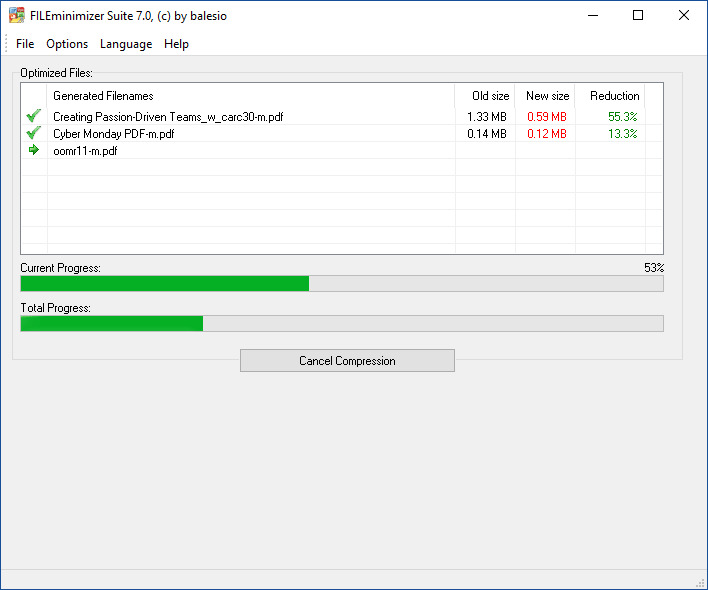708x590 pixels.
Task: Click the 0.59 MB new size value
Action: point(547,116)
